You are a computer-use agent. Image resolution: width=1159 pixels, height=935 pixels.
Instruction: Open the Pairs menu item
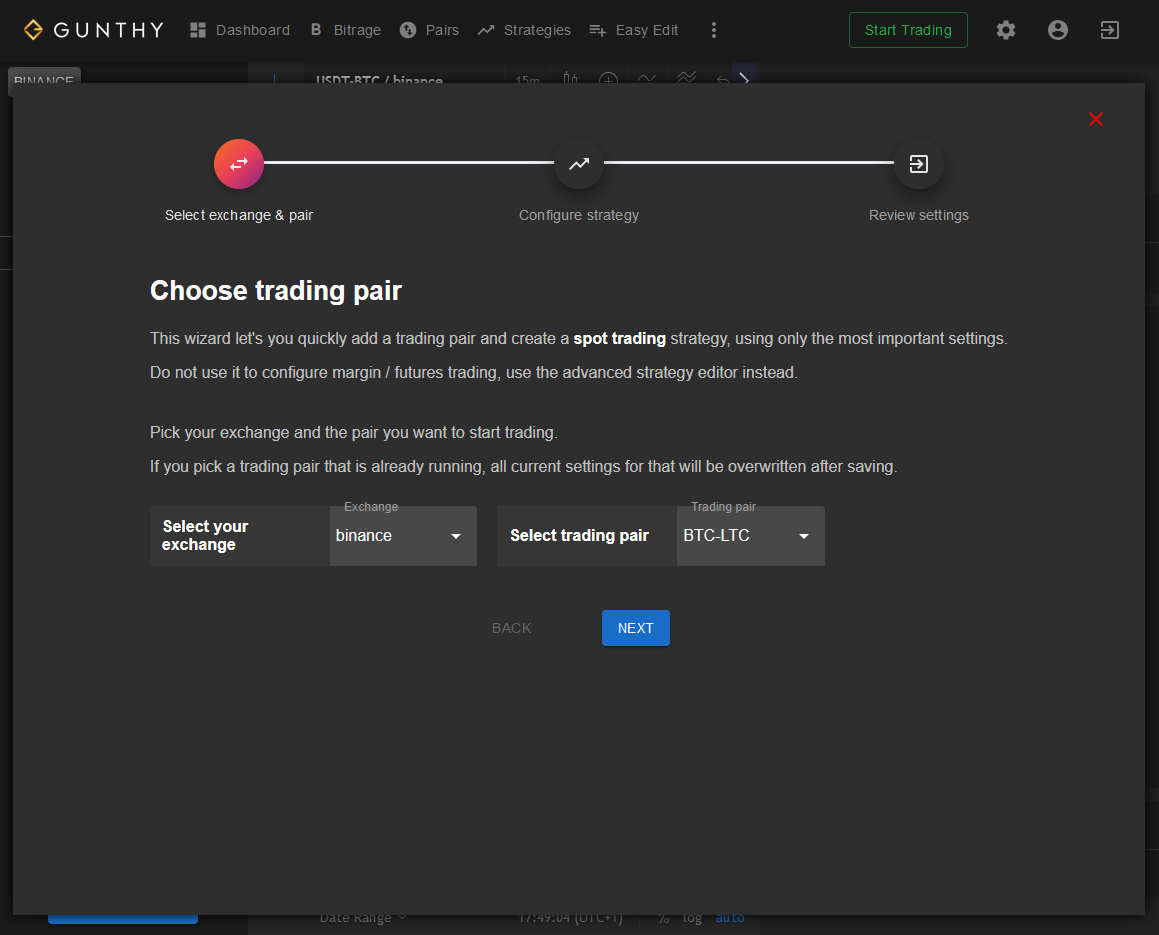pos(429,30)
